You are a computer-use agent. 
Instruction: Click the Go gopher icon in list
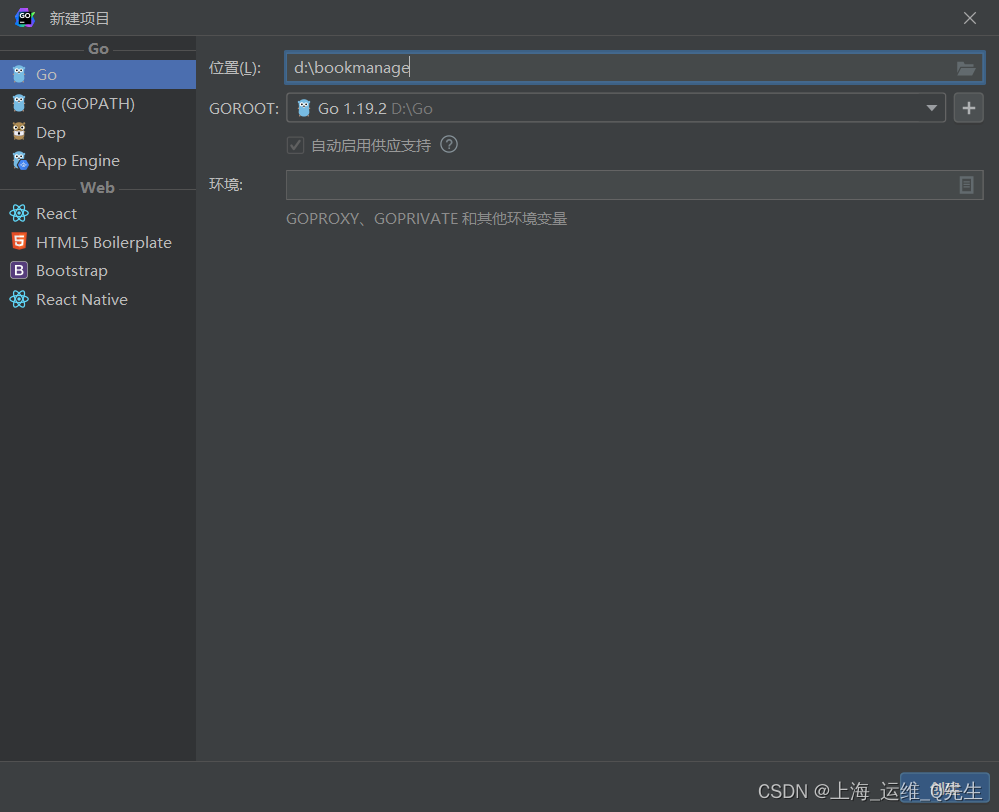coord(19,75)
